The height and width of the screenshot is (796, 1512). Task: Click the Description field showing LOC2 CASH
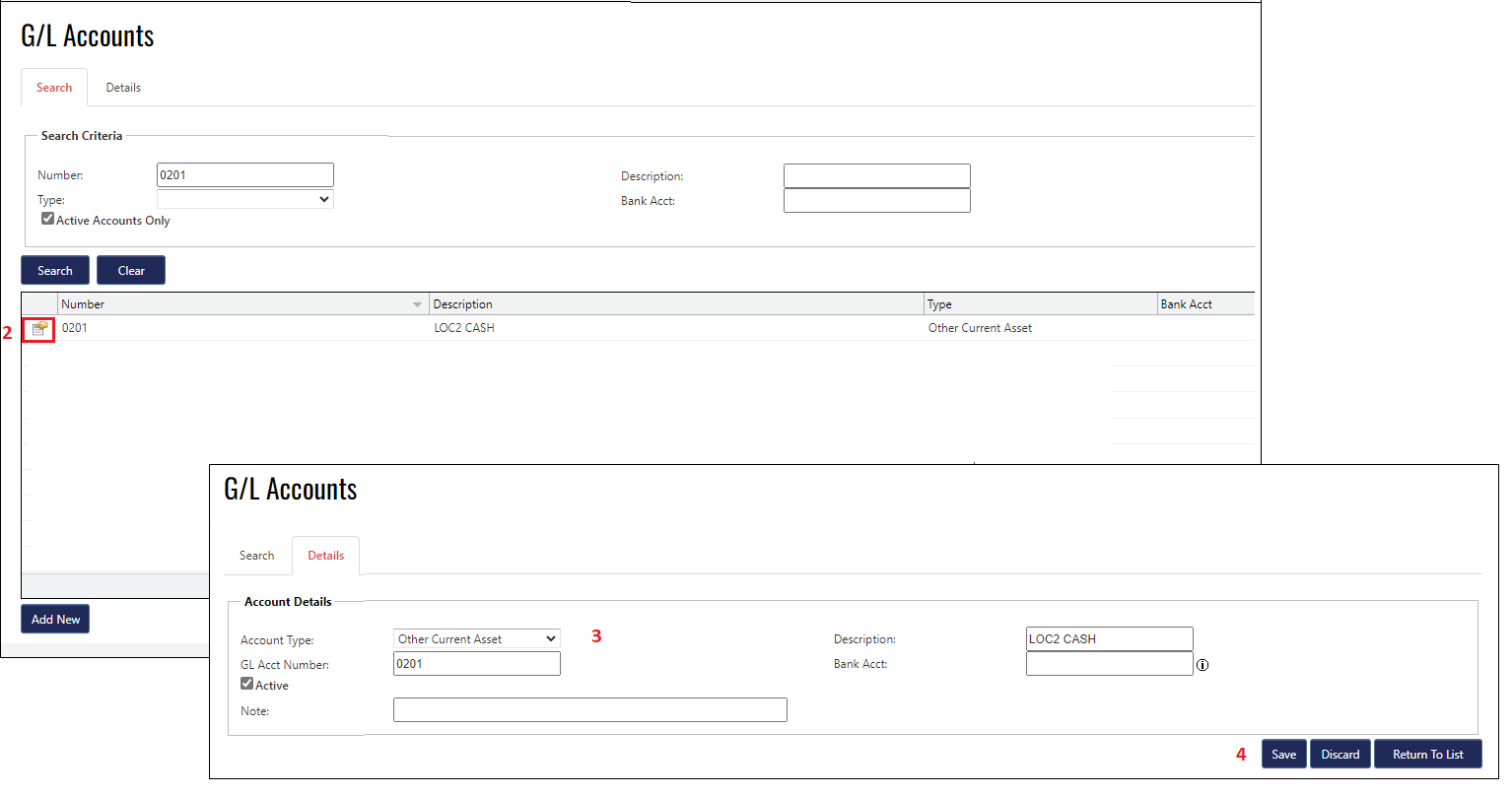point(1109,639)
